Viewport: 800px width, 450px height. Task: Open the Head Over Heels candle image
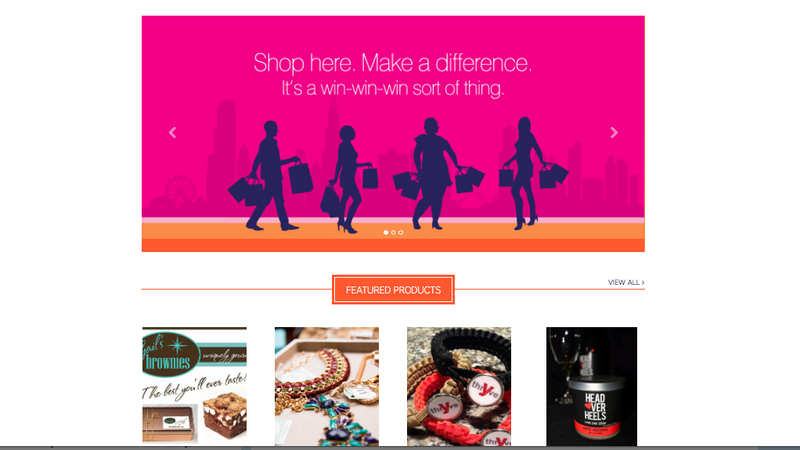[592, 386]
